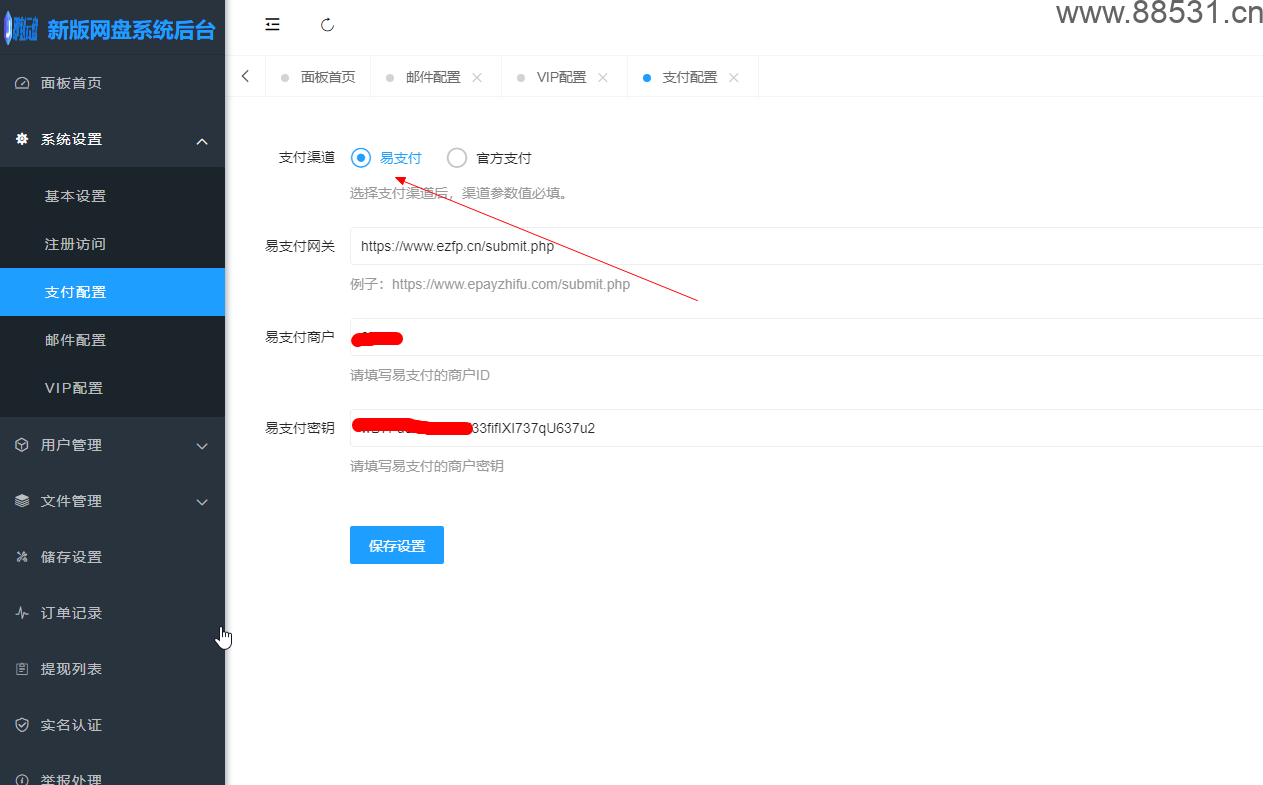1263x785 pixels.
Task: Select the 官方支付 radio button
Action: [457, 158]
